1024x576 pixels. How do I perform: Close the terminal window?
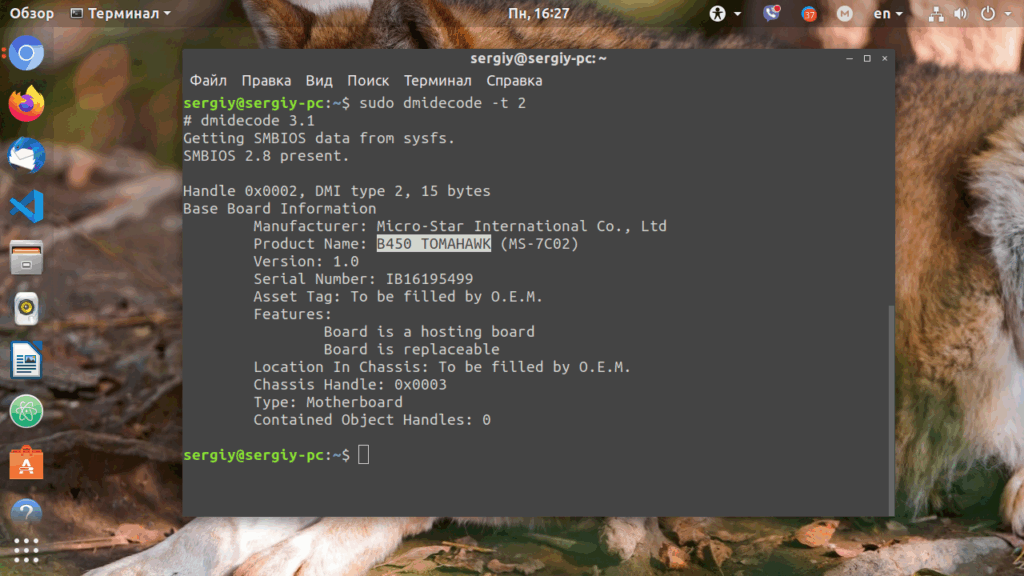pyautogui.click(x=884, y=59)
